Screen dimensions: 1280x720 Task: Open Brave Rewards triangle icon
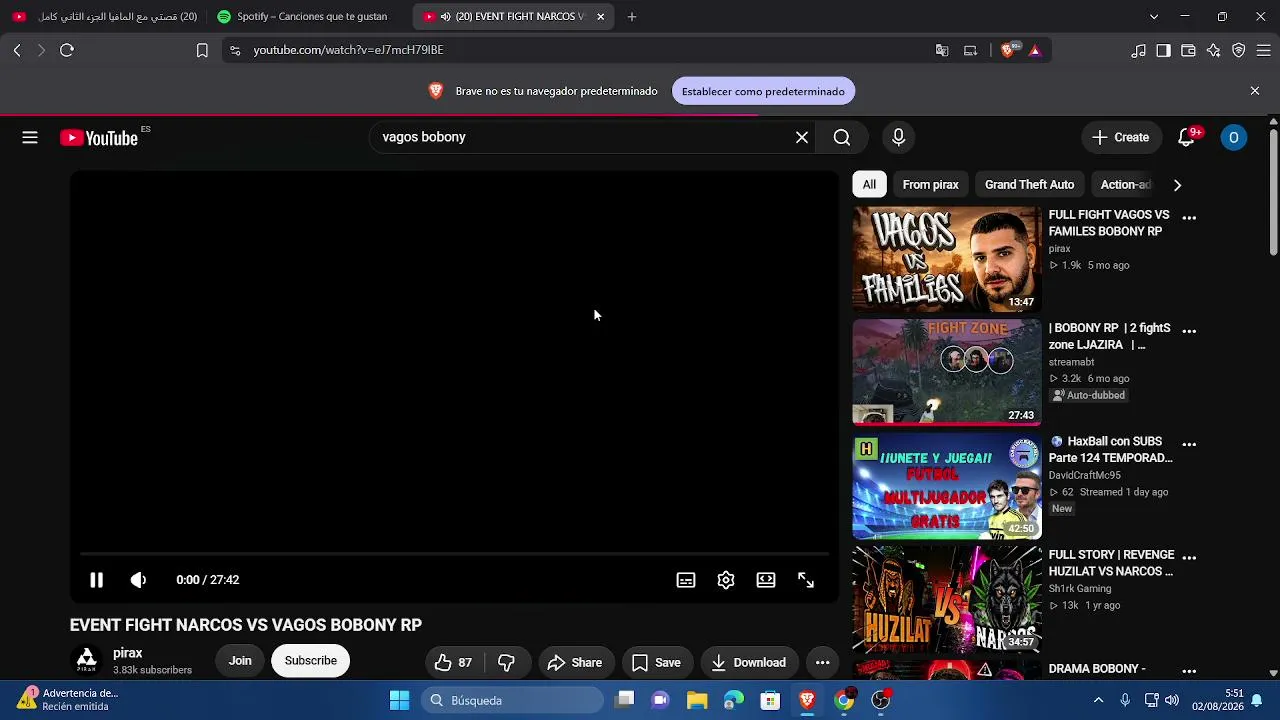(1035, 50)
